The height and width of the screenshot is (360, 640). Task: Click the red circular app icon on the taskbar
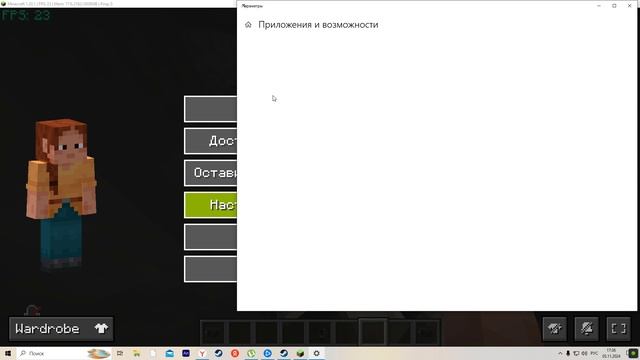pos(235,353)
